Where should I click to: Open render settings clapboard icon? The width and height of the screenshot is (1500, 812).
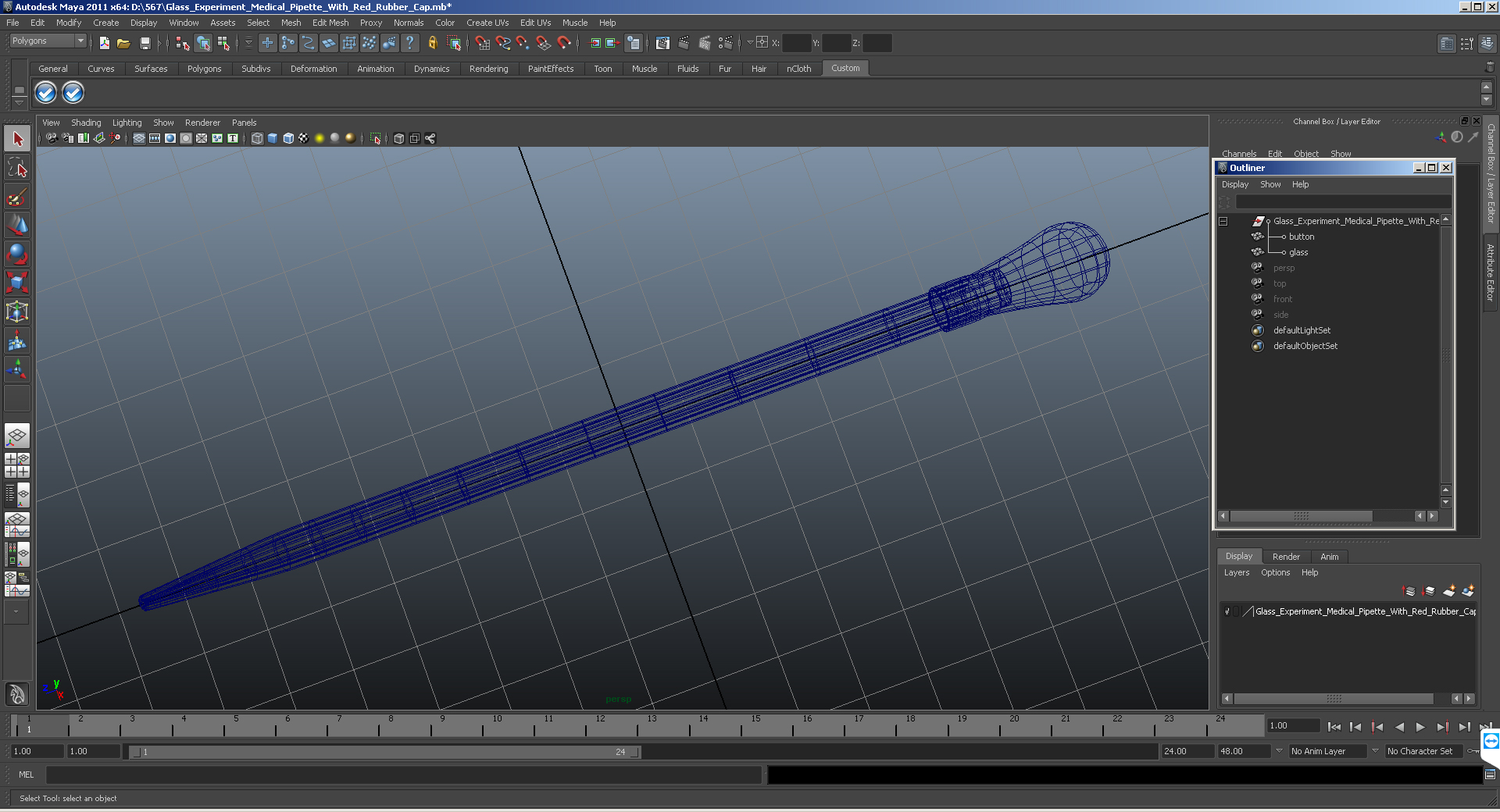point(726,43)
